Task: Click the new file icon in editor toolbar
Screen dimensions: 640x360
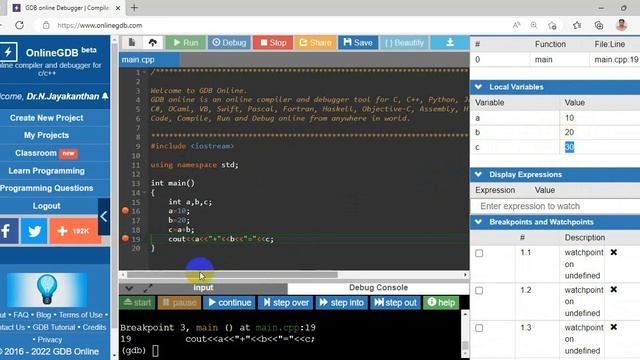Action: pyautogui.click(x=132, y=42)
